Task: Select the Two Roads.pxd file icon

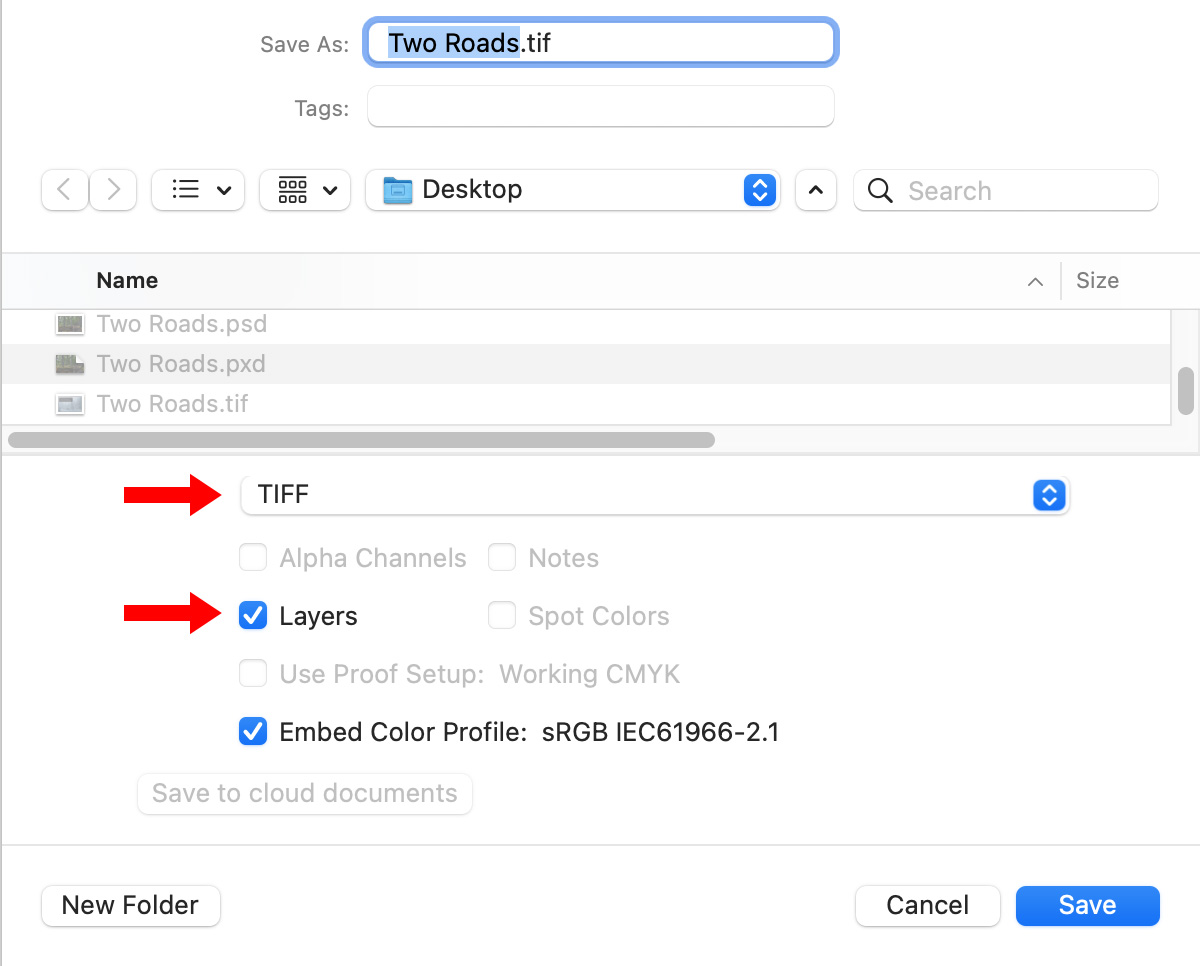Action: tap(70, 364)
